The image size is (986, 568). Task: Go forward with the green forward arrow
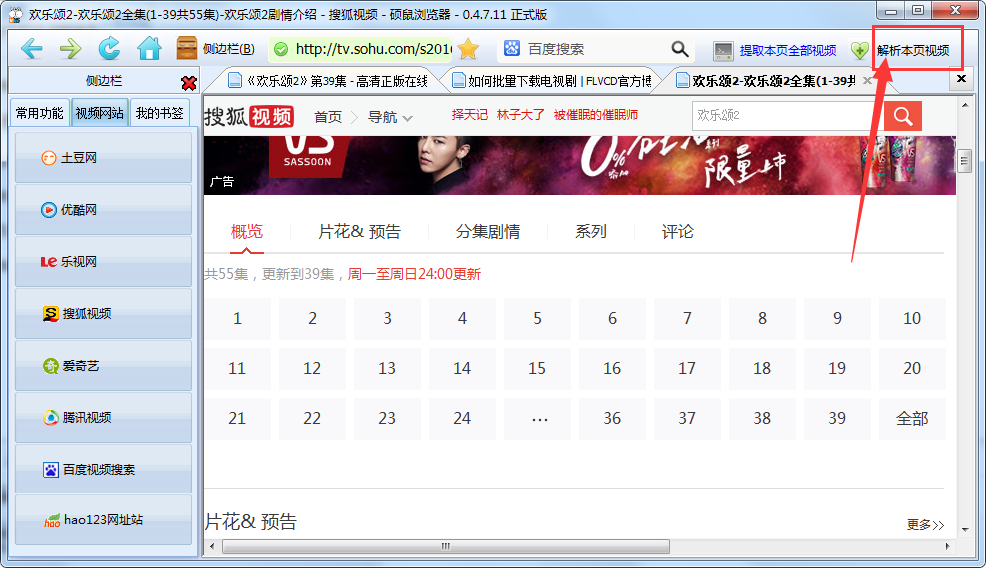pos(70,48)
